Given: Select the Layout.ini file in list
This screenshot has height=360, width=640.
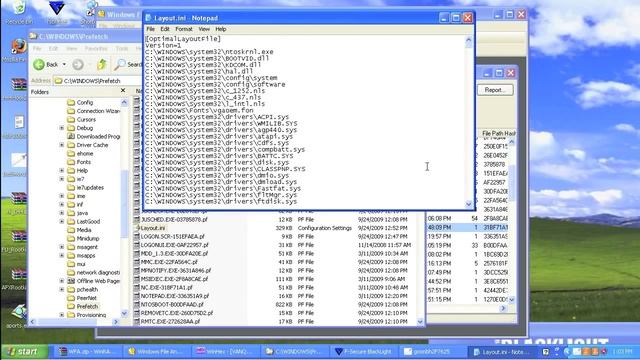Looking at the screenshot, I should (x=153, y=228).
